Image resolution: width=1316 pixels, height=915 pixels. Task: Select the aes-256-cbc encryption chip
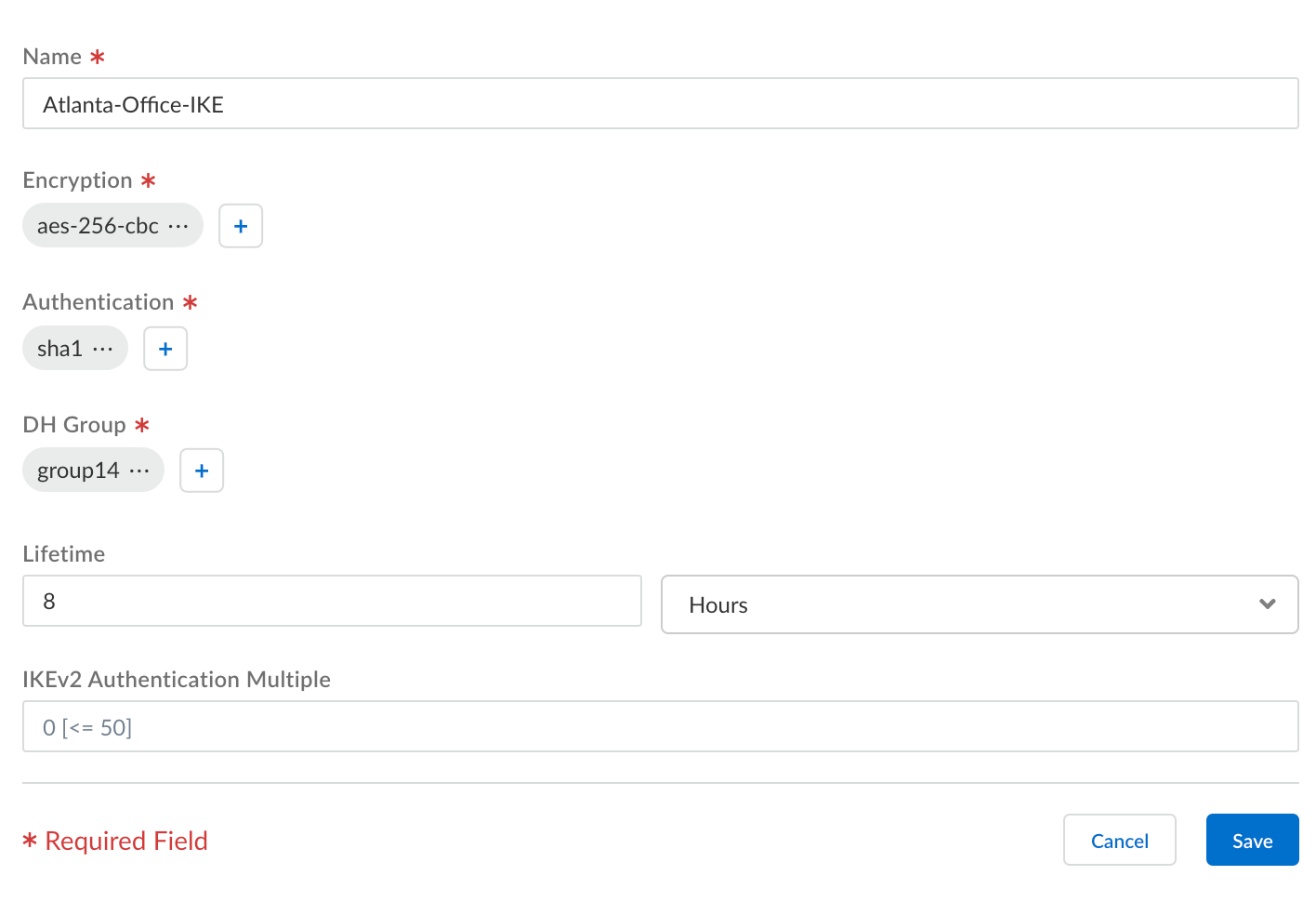click(98, 226)
